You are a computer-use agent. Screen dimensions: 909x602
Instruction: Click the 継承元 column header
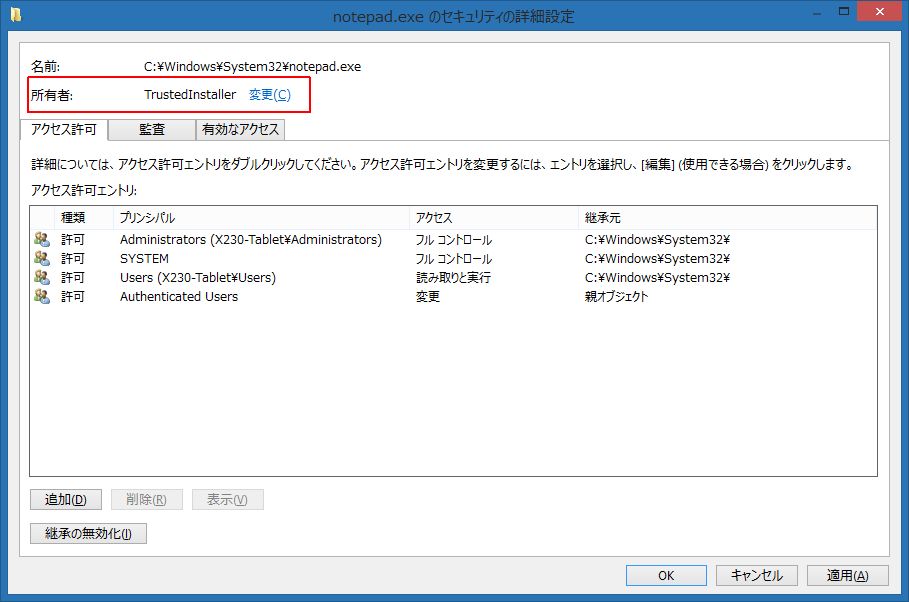coord(725,217)
